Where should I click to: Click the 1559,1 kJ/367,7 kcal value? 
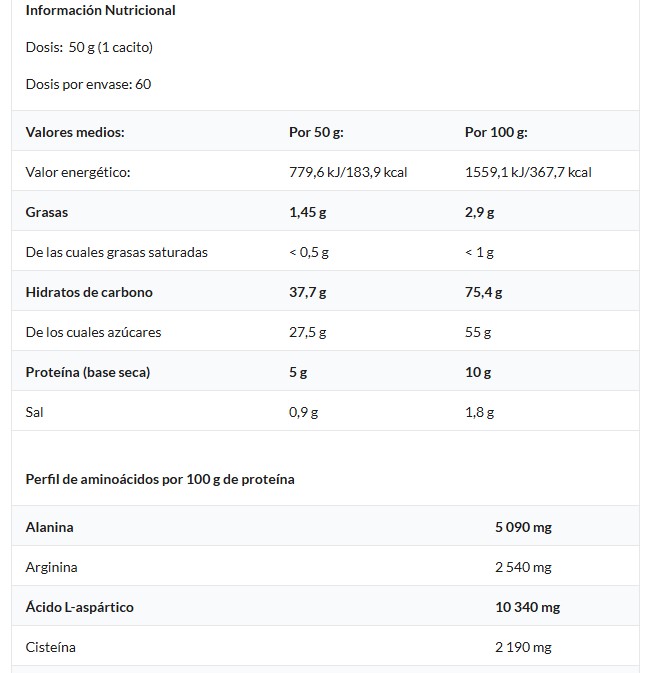point(528,172)
